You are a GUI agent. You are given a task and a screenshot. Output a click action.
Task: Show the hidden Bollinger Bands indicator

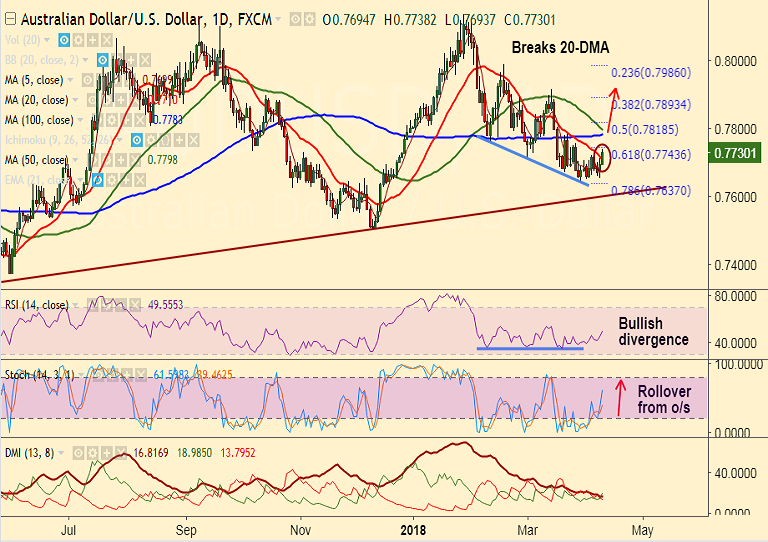102,60
